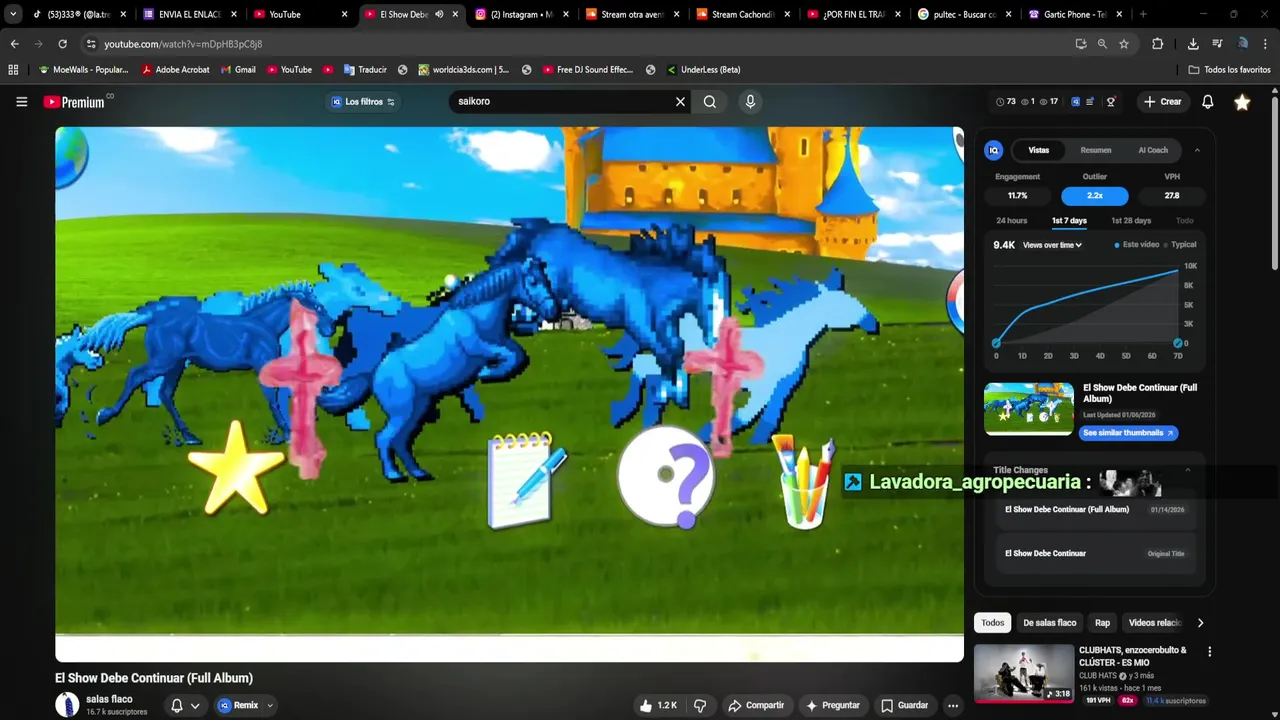Screen dimensions: 1280x720
Task: Toggle the Typical chart series
Action: [1180, 244]
